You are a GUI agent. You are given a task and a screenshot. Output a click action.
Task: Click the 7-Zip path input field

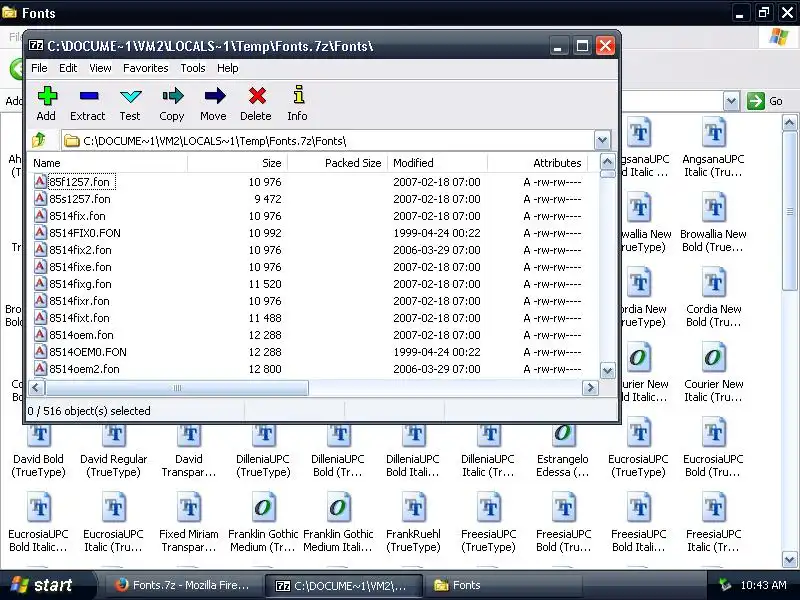pos(327,140)
